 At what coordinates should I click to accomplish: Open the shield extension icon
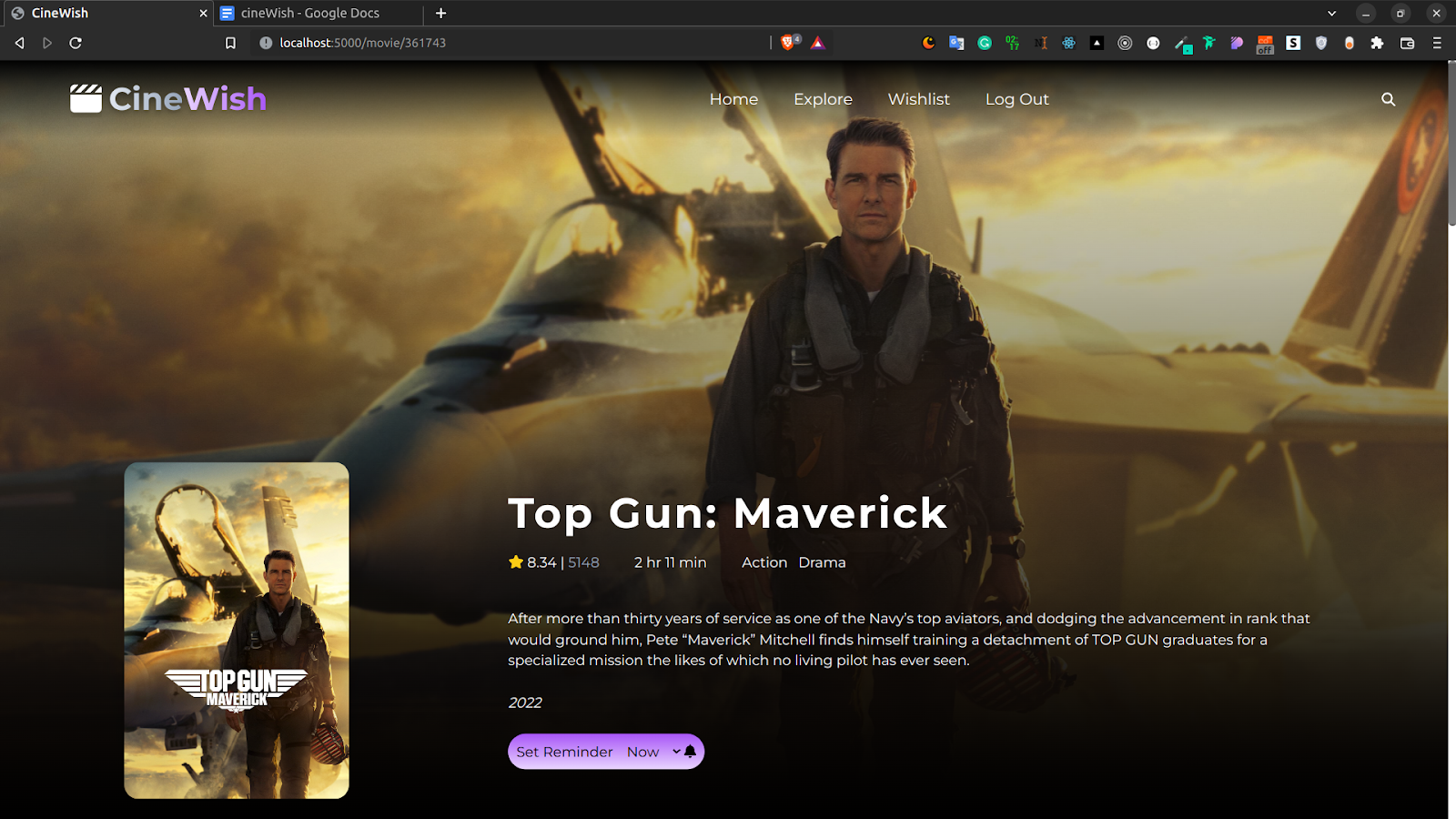coord(1321,43)
